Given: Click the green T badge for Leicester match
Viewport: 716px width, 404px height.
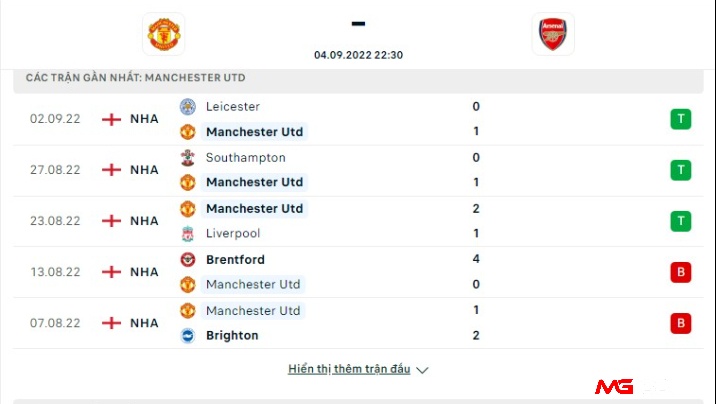Looking at the screenshot, I should (680, 119).
